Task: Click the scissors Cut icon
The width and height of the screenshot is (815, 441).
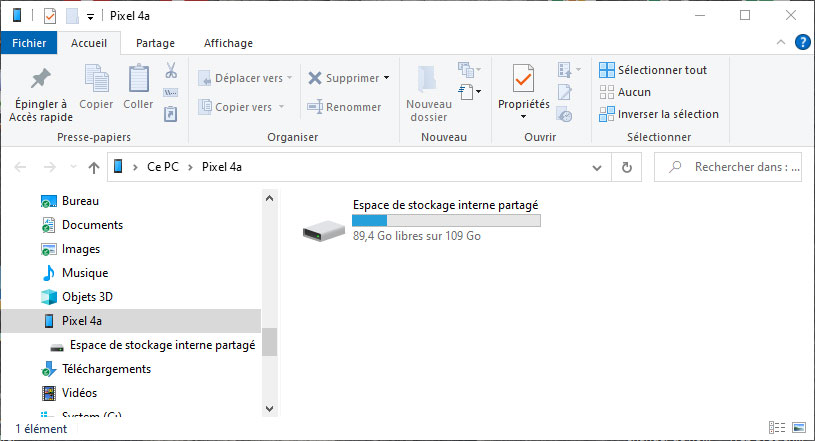Action: tap(170, 70)
